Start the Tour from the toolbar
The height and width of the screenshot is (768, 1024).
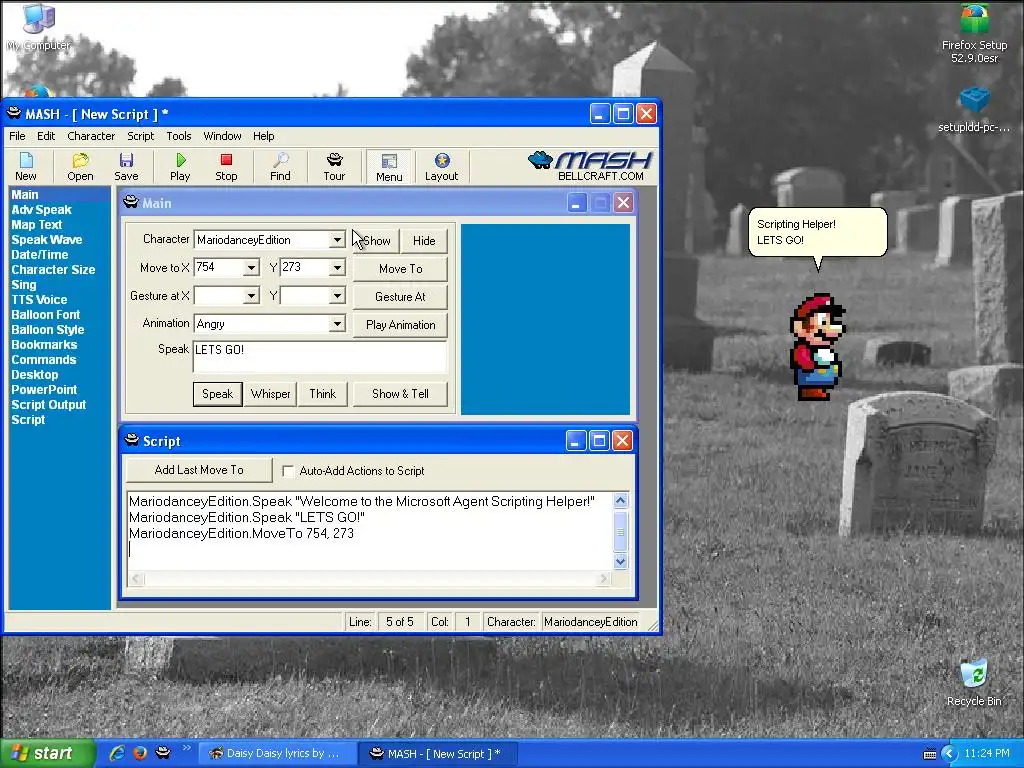(x=334, y=167)
